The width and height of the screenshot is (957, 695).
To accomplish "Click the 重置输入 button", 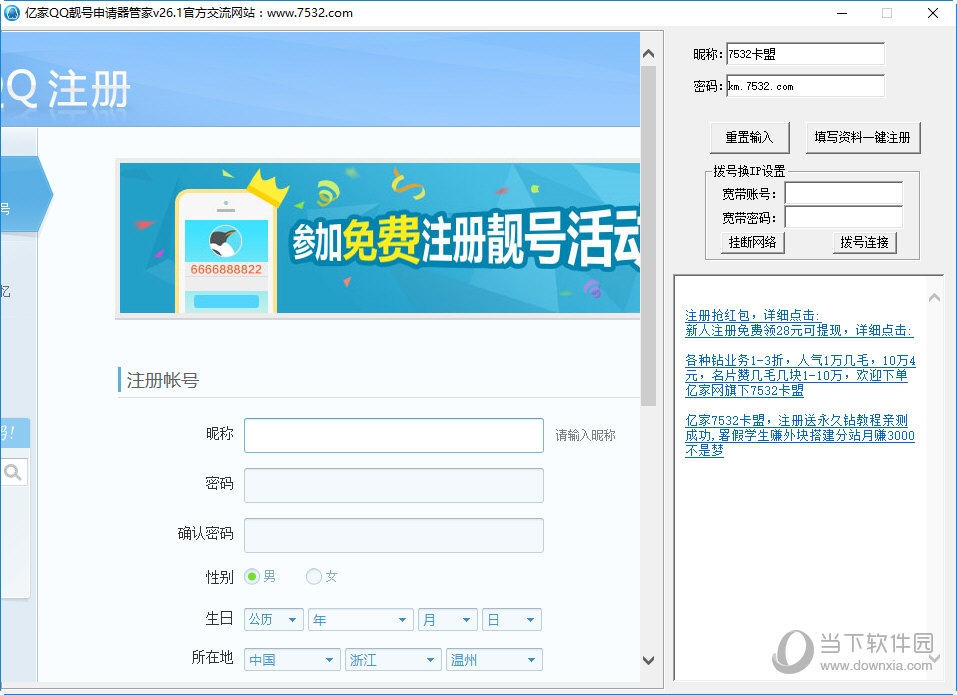I will pyautogui.click(x=749, y=137).
